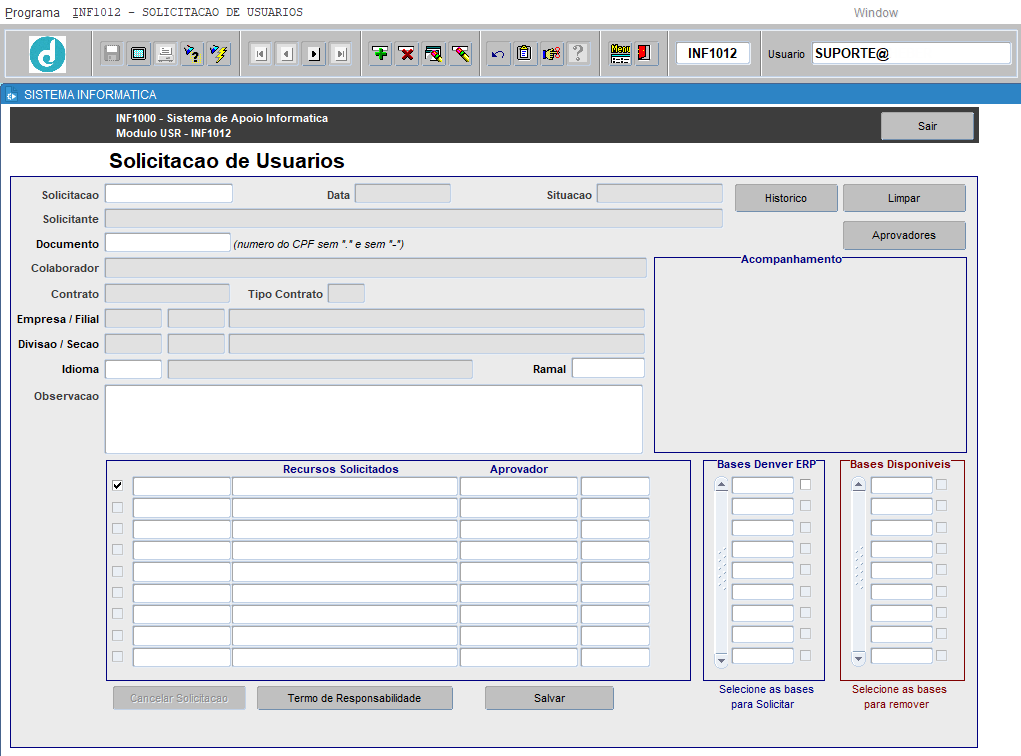Image resolution: width=1021 pixels, height=756 pixels.
Task: Delete record with the red X icon
Action: coord(407,53)
